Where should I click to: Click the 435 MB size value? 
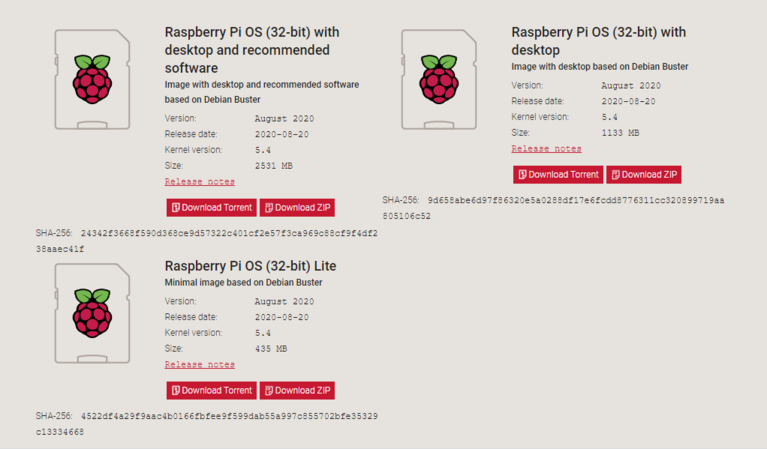pos(271,349)
